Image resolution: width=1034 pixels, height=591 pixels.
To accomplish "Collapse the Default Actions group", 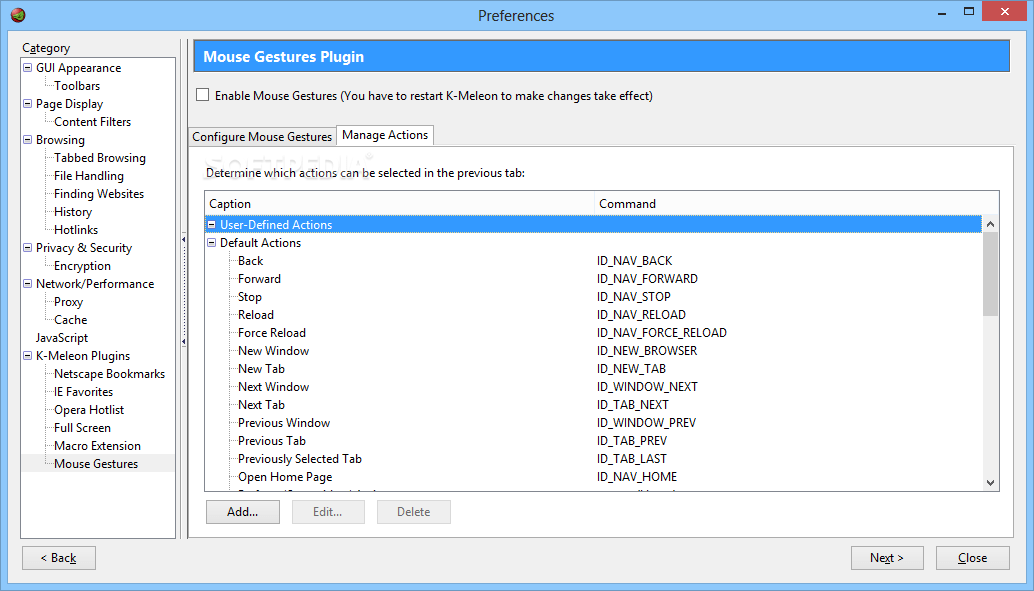I will click(212, 243).
